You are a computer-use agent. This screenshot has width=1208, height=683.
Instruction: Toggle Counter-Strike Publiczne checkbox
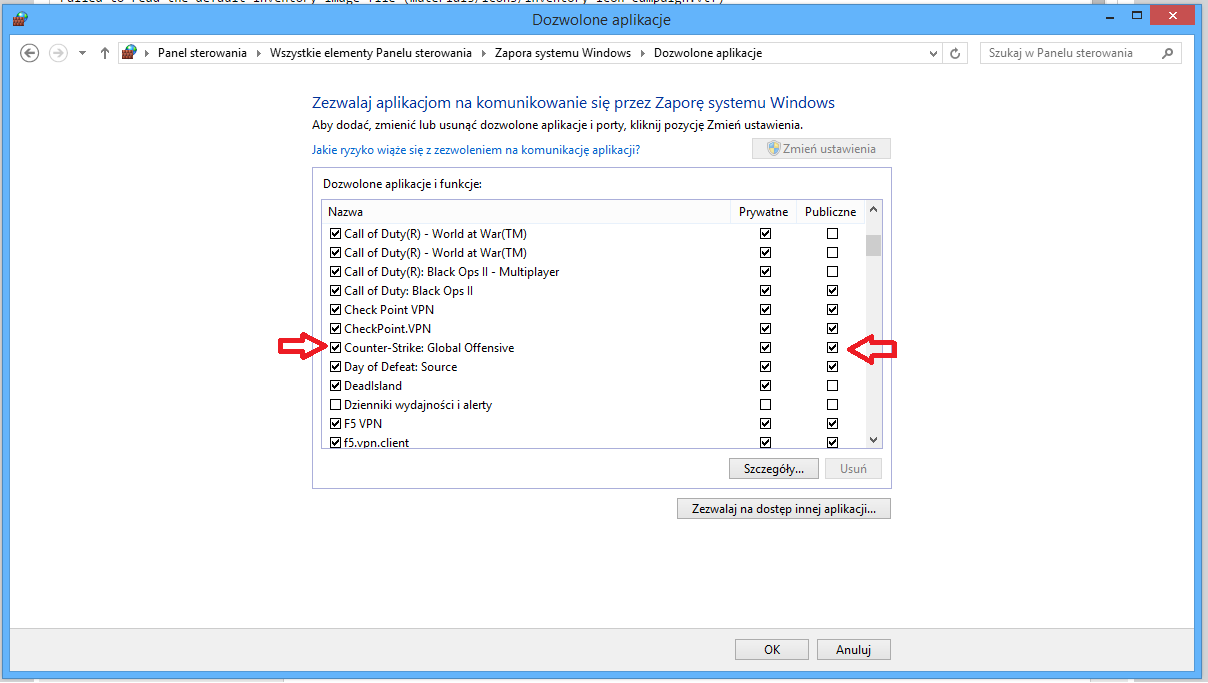832,348
